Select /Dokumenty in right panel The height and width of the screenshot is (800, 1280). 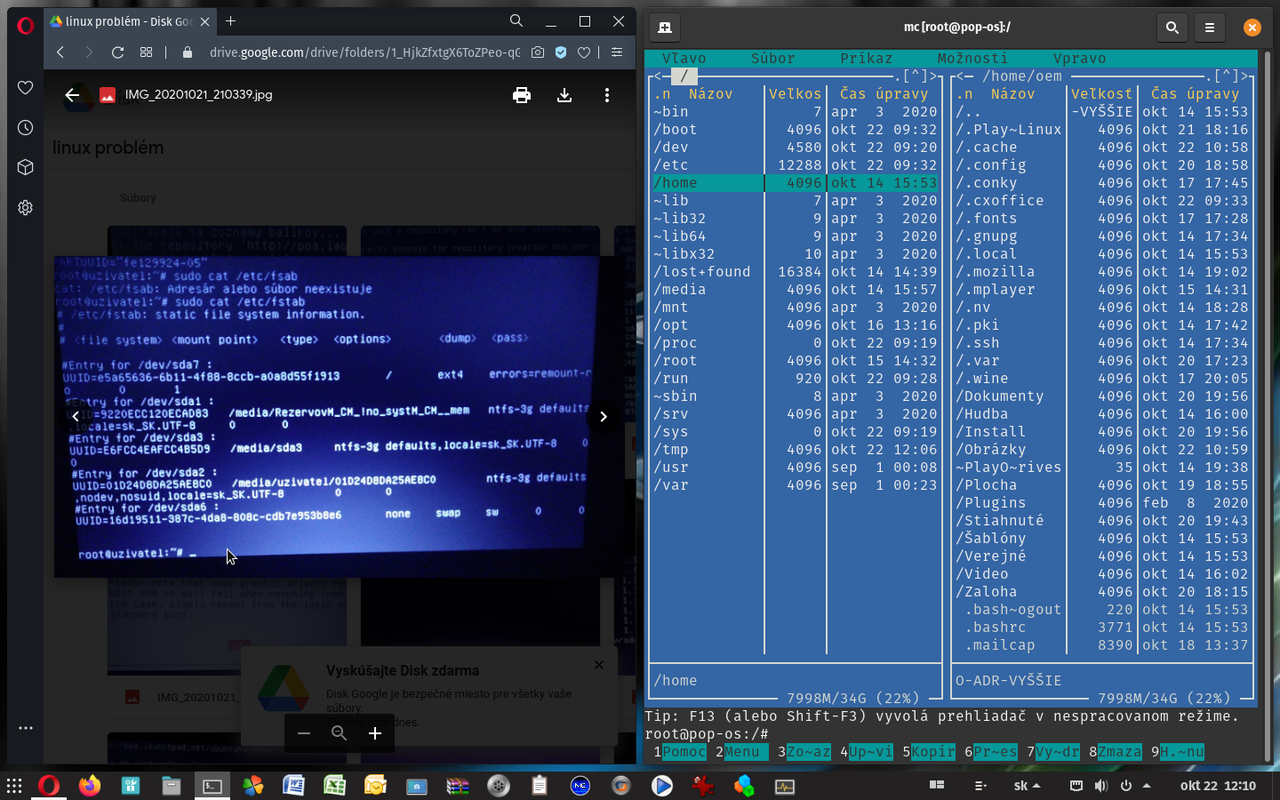point(1102,396)
